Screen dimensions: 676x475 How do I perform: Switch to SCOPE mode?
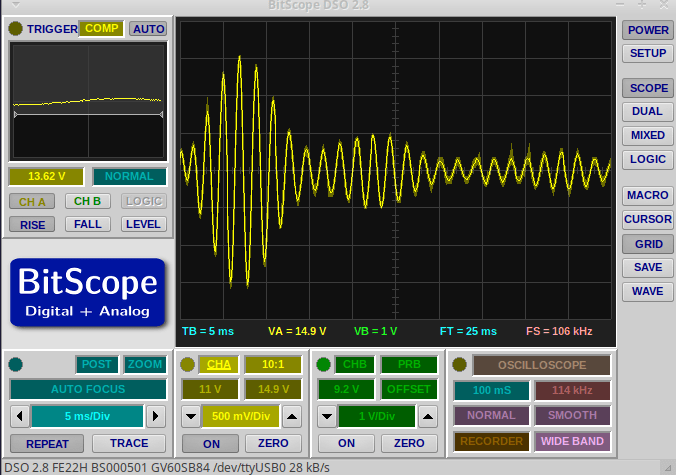[648, 88]
